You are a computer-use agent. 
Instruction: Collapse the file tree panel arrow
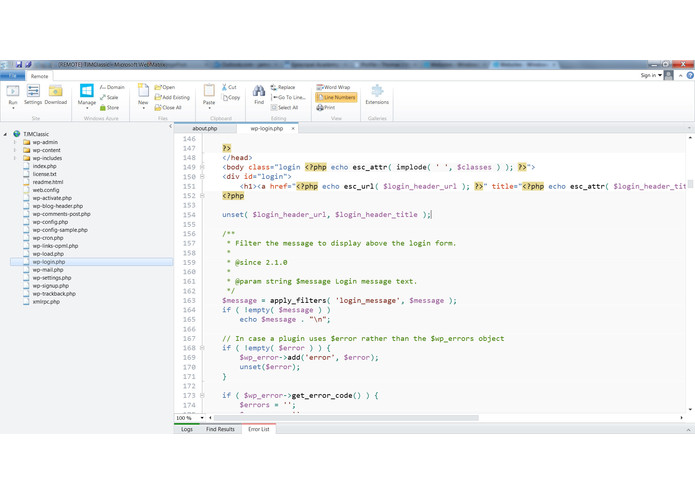170,126
